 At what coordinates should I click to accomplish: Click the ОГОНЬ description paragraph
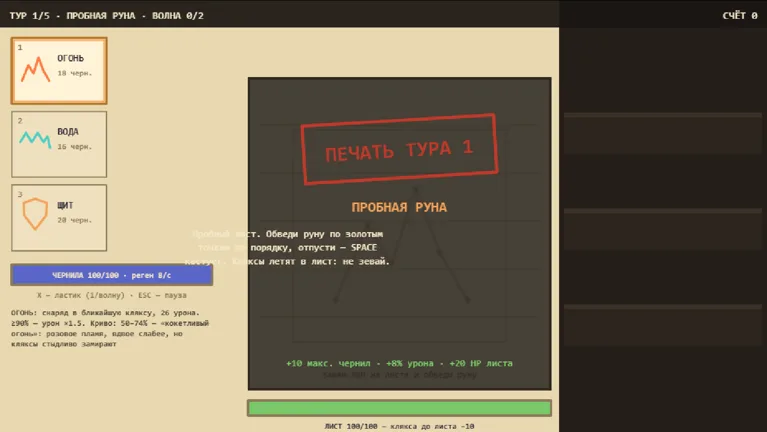(x=110, y=328)
